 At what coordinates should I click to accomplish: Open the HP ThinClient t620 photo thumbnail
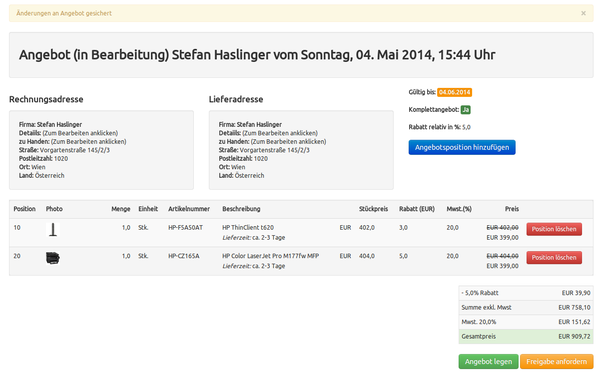tap(53, 230)
